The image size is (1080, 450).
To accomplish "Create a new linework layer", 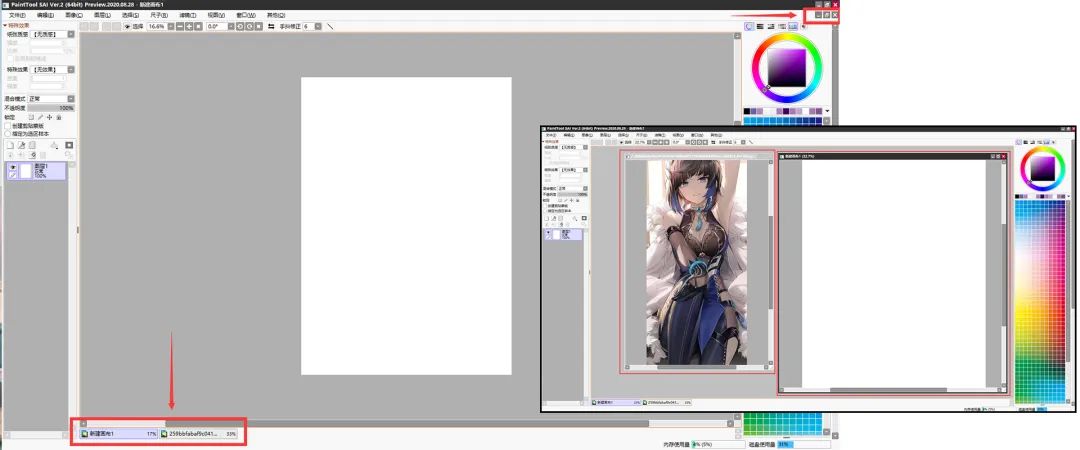I will (x=21, y=145).
